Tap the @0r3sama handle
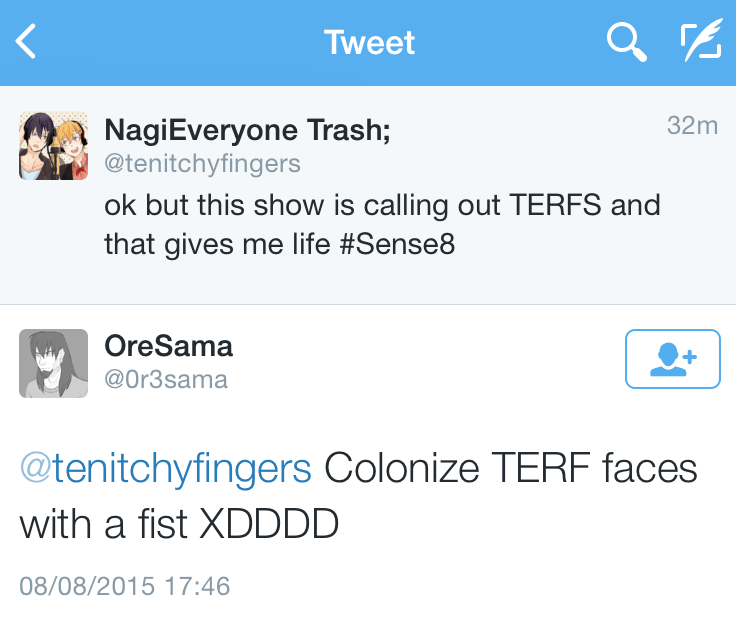This screenshot has height=625, width=736. click(166, 380)
